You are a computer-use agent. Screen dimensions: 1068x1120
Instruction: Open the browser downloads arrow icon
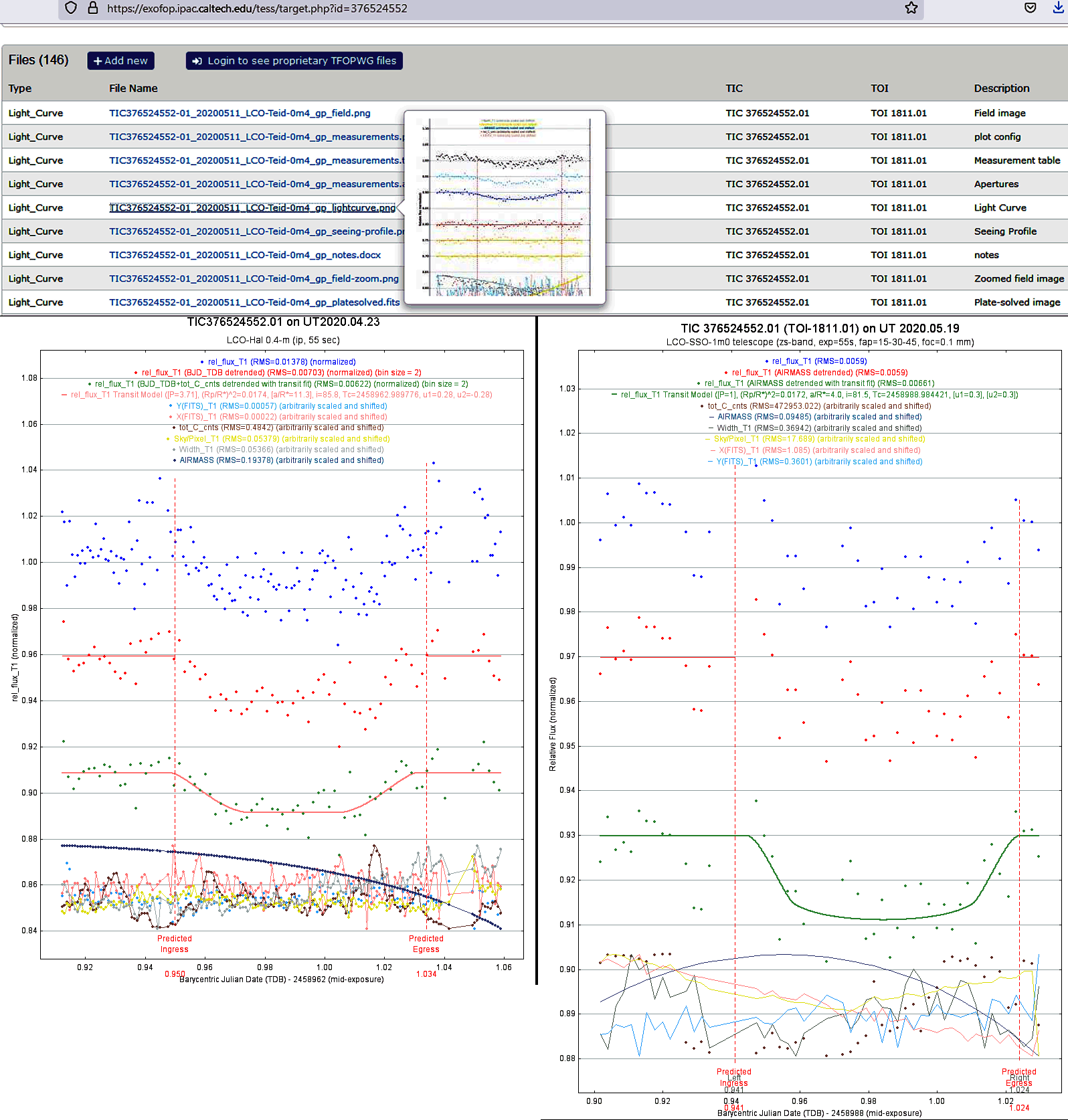point(1059,8)
